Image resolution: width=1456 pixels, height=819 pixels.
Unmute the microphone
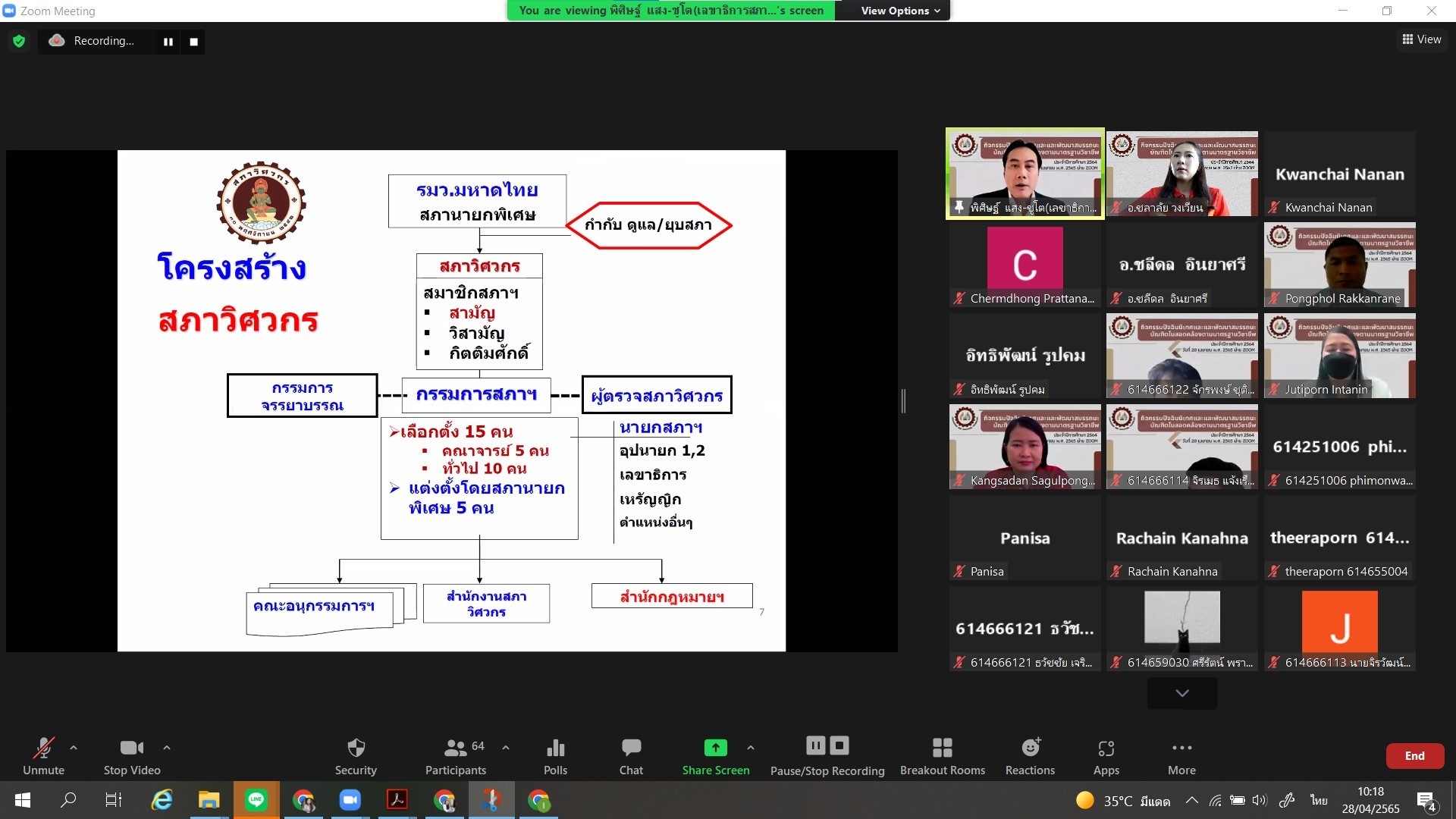pyautogui.click(x=43, y=748)
